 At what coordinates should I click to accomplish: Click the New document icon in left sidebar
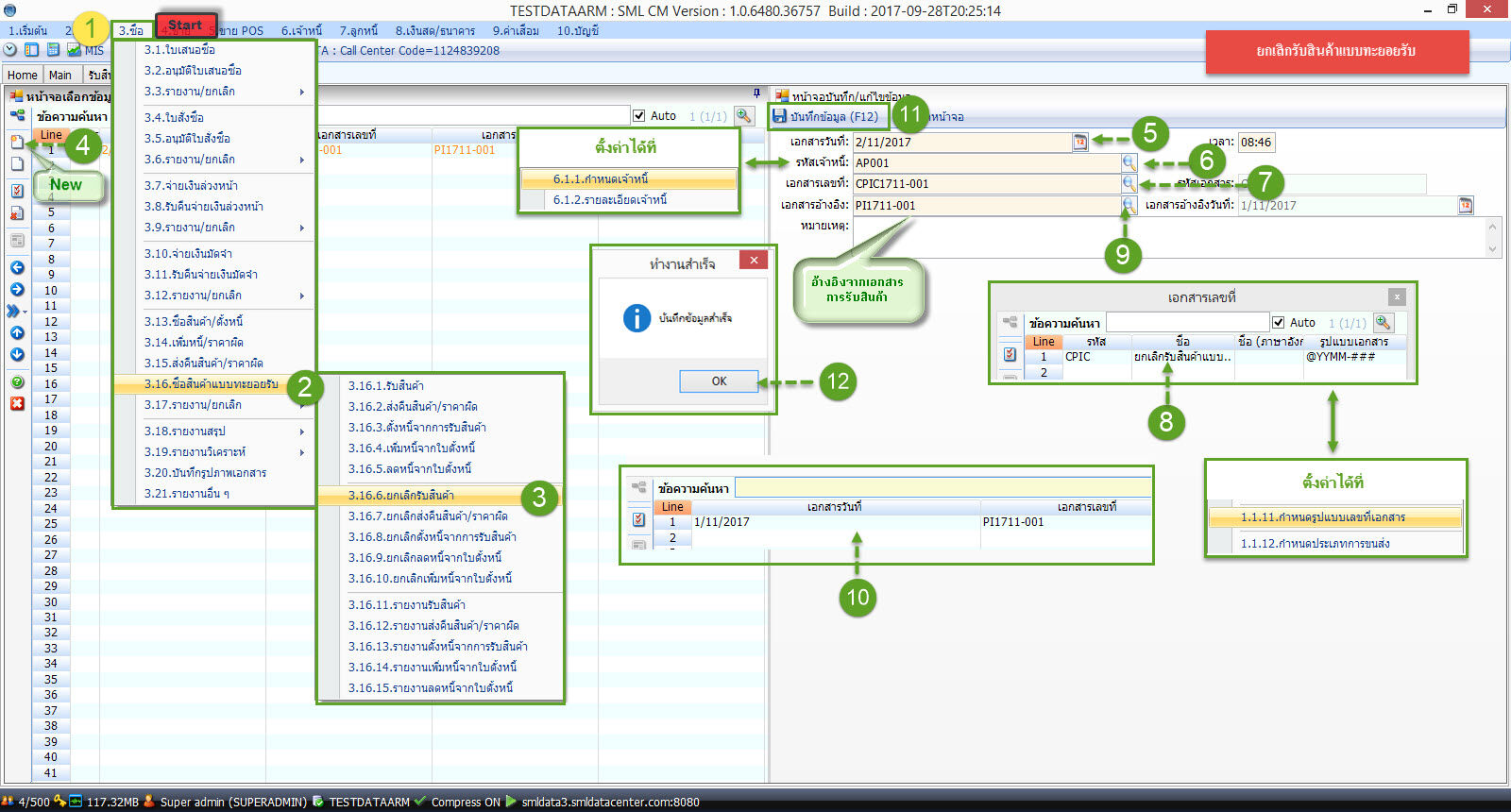click(17, 142)
